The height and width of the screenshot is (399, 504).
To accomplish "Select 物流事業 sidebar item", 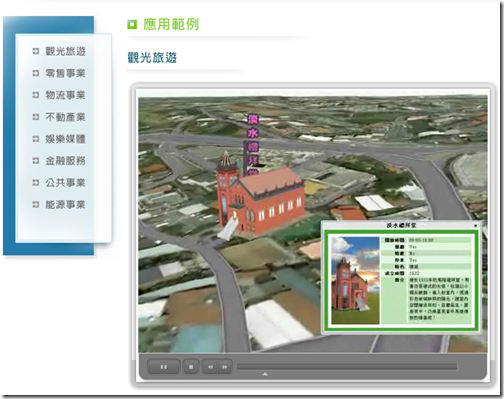I will [65, 95].
